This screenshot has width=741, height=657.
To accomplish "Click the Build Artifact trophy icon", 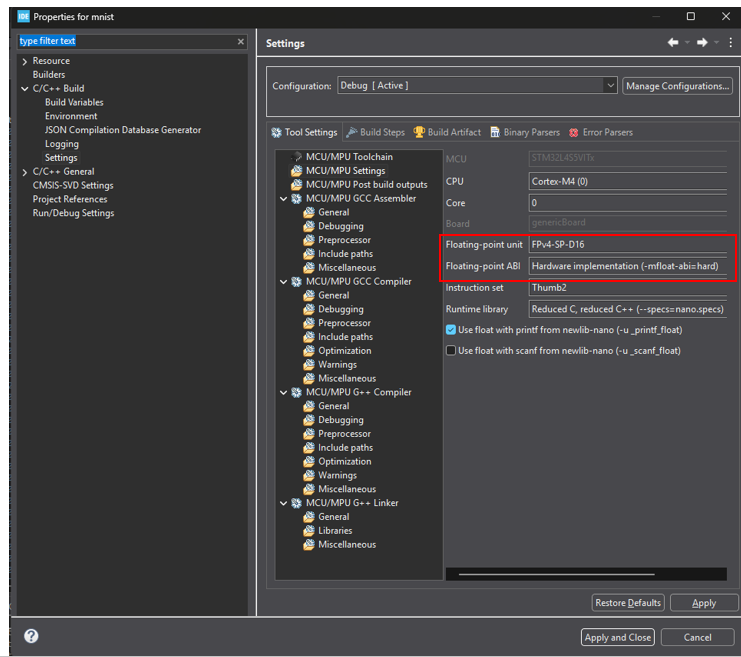I will [419, 132].
